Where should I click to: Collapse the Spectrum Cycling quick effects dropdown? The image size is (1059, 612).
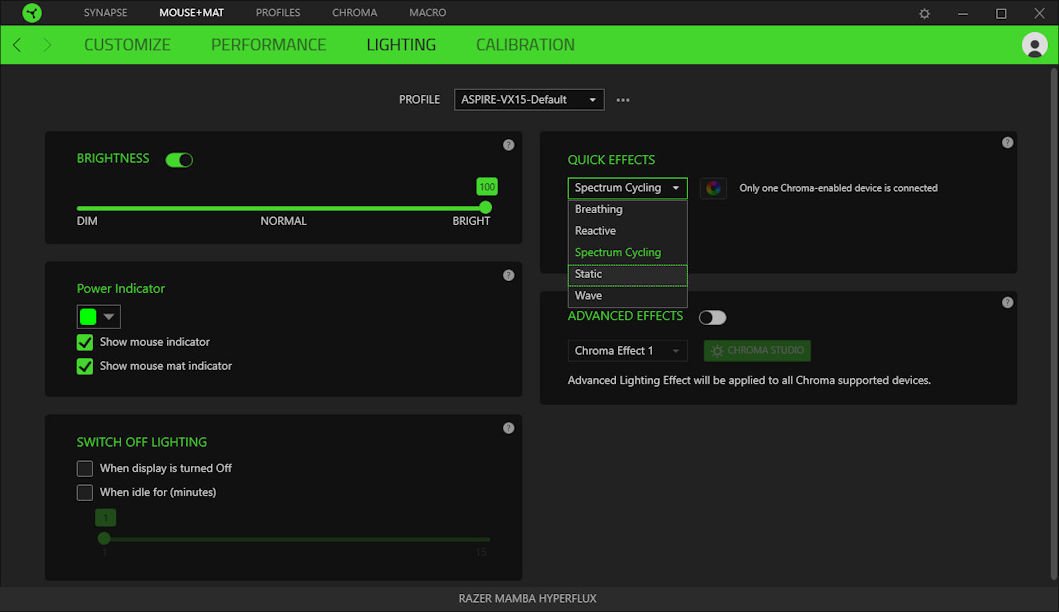pyautogui.click(x=627, y=188)
